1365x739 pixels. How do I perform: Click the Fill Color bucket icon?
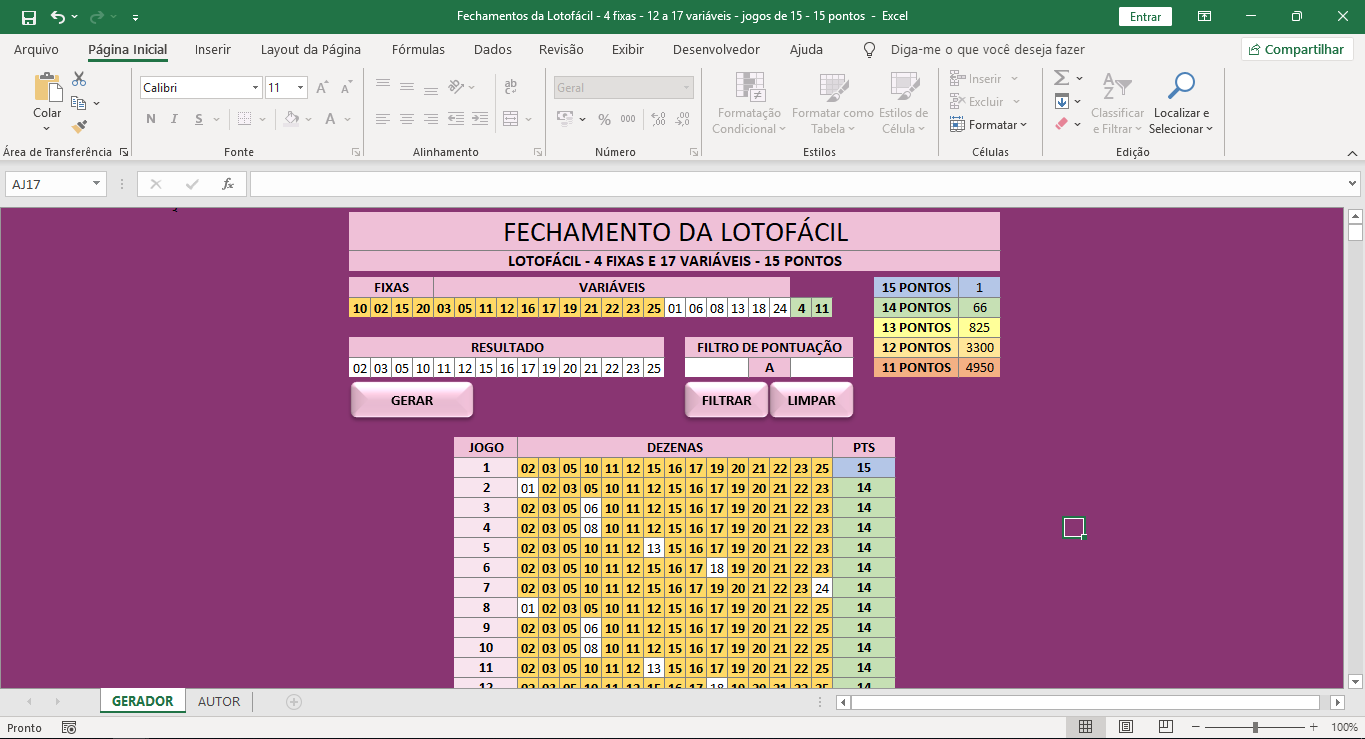(x=291, y=119)
